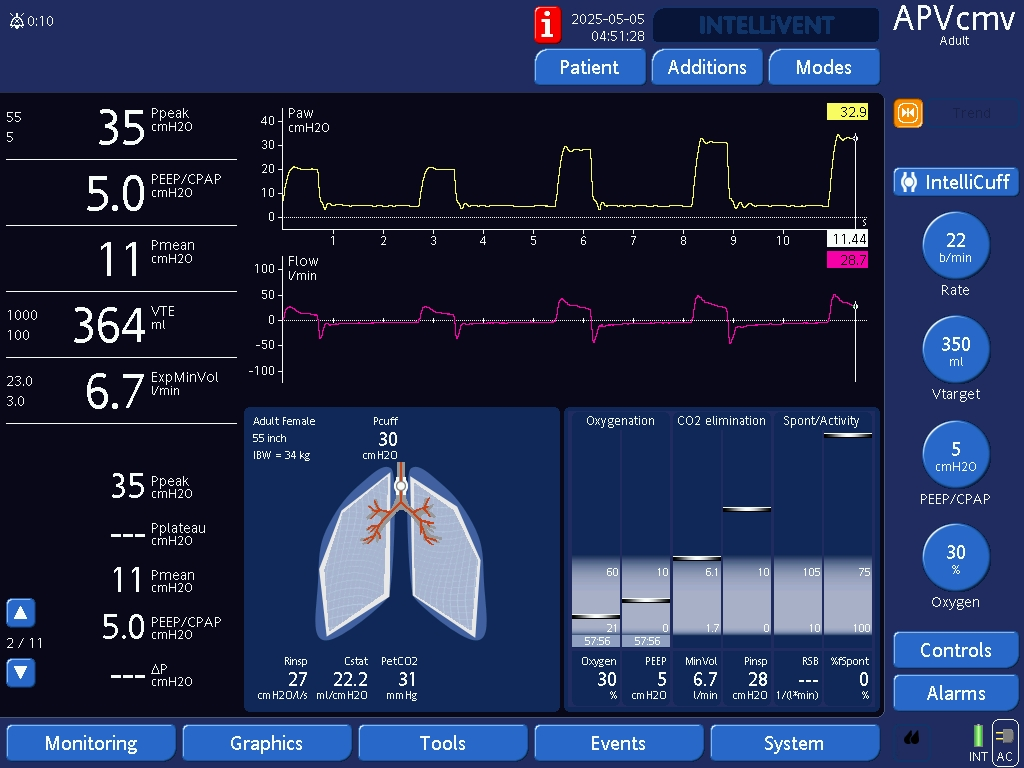Select the INT battery status icon

click(978, 738)
